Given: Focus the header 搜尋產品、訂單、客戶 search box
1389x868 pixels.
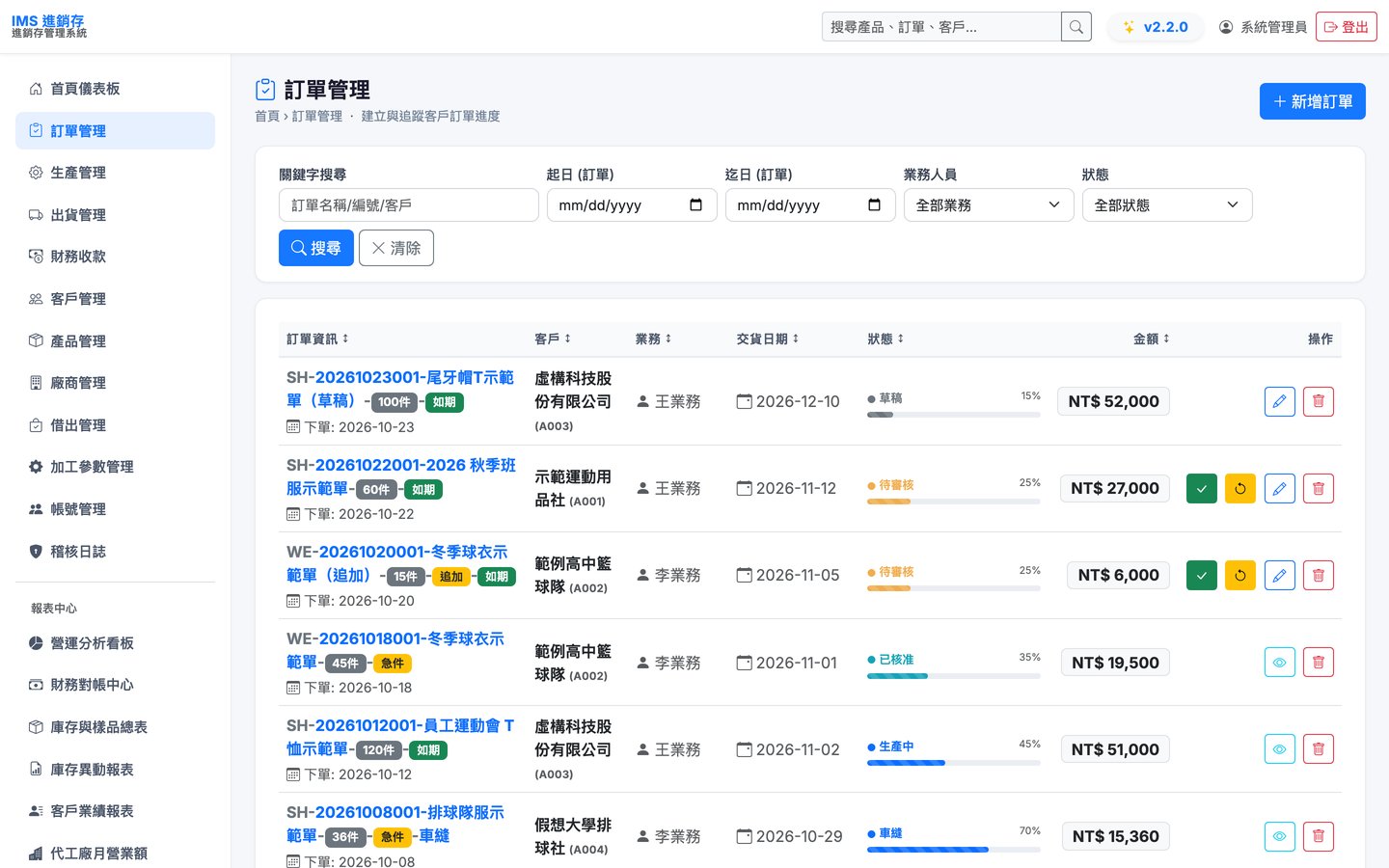Looking at the screenshot, I should pos(941,27).
